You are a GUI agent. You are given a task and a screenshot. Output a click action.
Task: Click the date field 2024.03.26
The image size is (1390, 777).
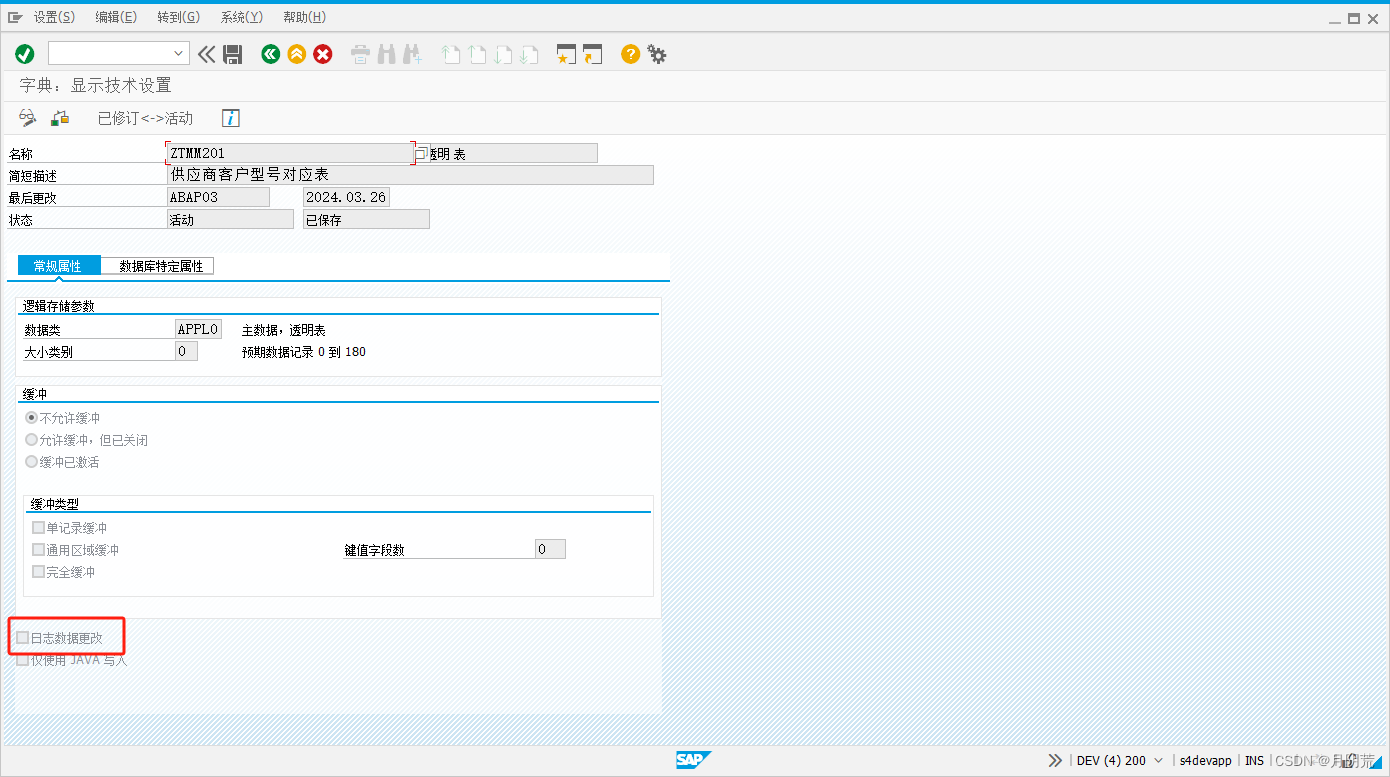pyautogui.click(x=346, y=197)
